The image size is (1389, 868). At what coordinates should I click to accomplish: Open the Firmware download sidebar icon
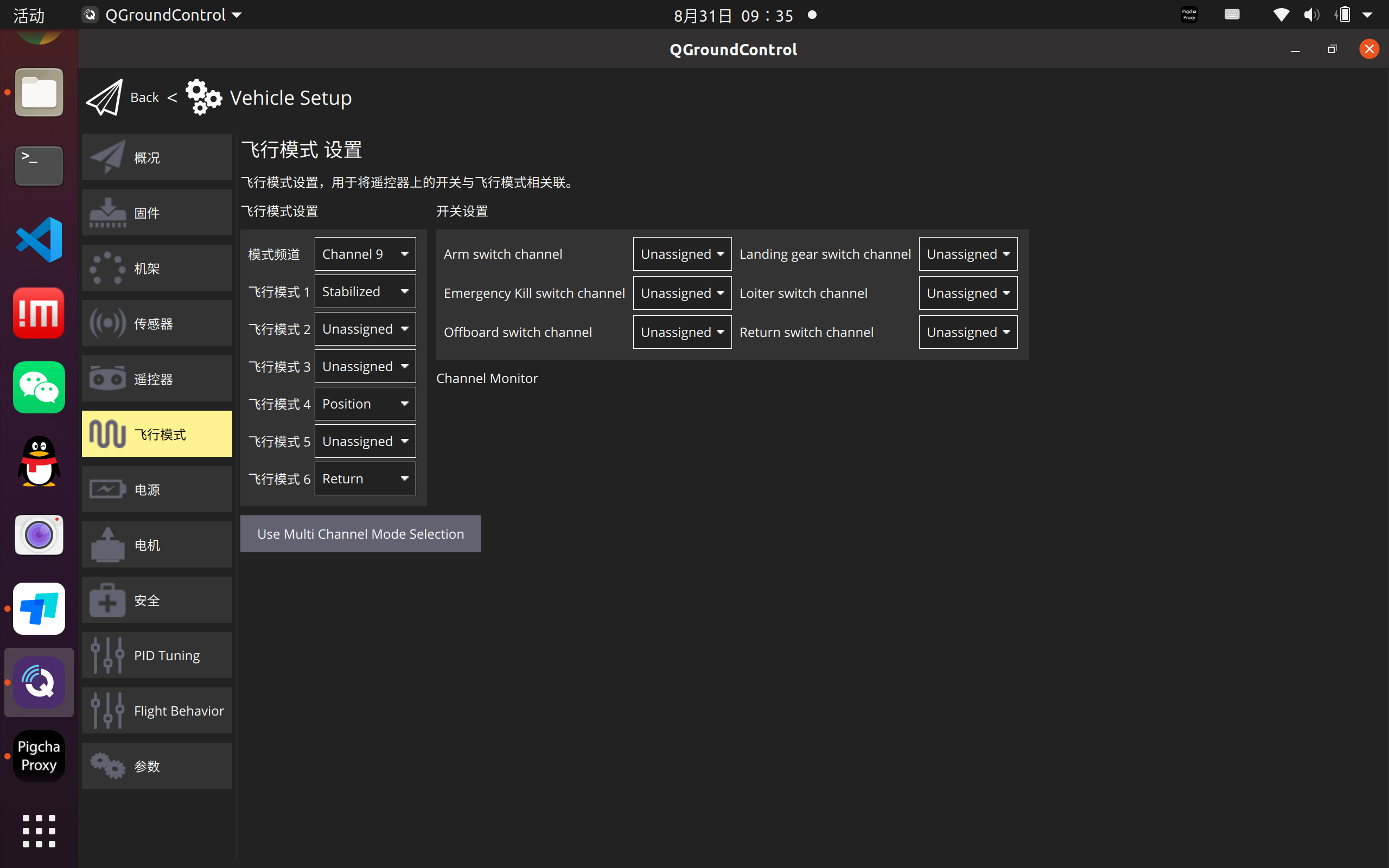(107, 213)
